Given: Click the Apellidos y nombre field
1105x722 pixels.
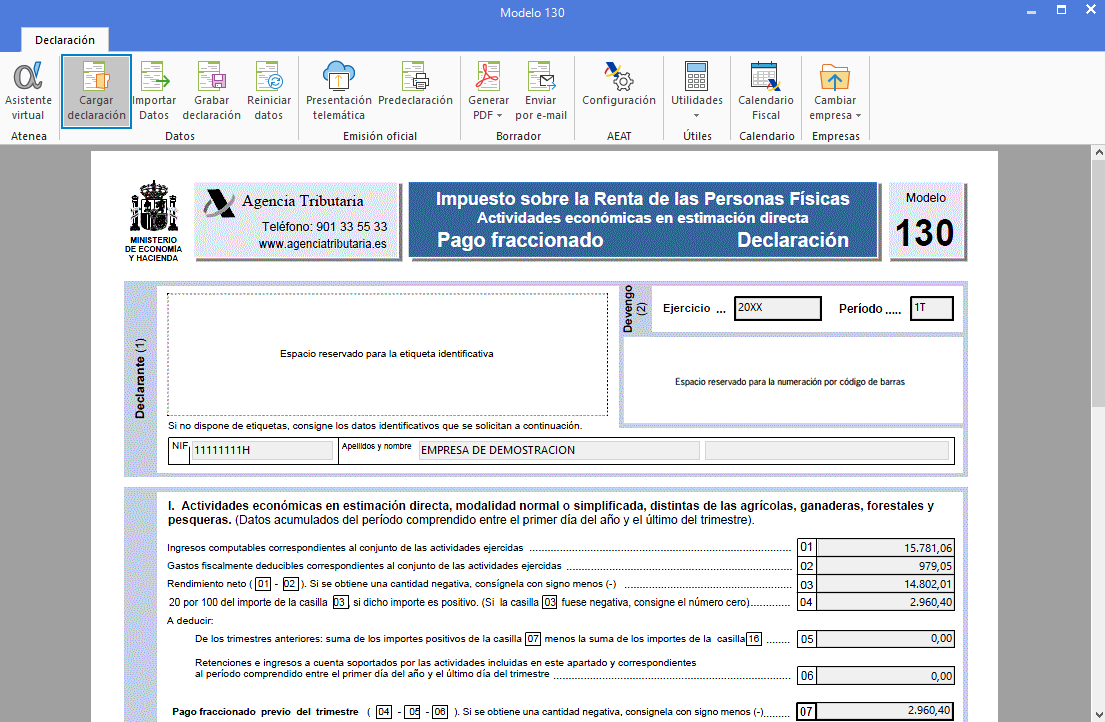Looking at the screenshot, I should [x=558, y=450].
